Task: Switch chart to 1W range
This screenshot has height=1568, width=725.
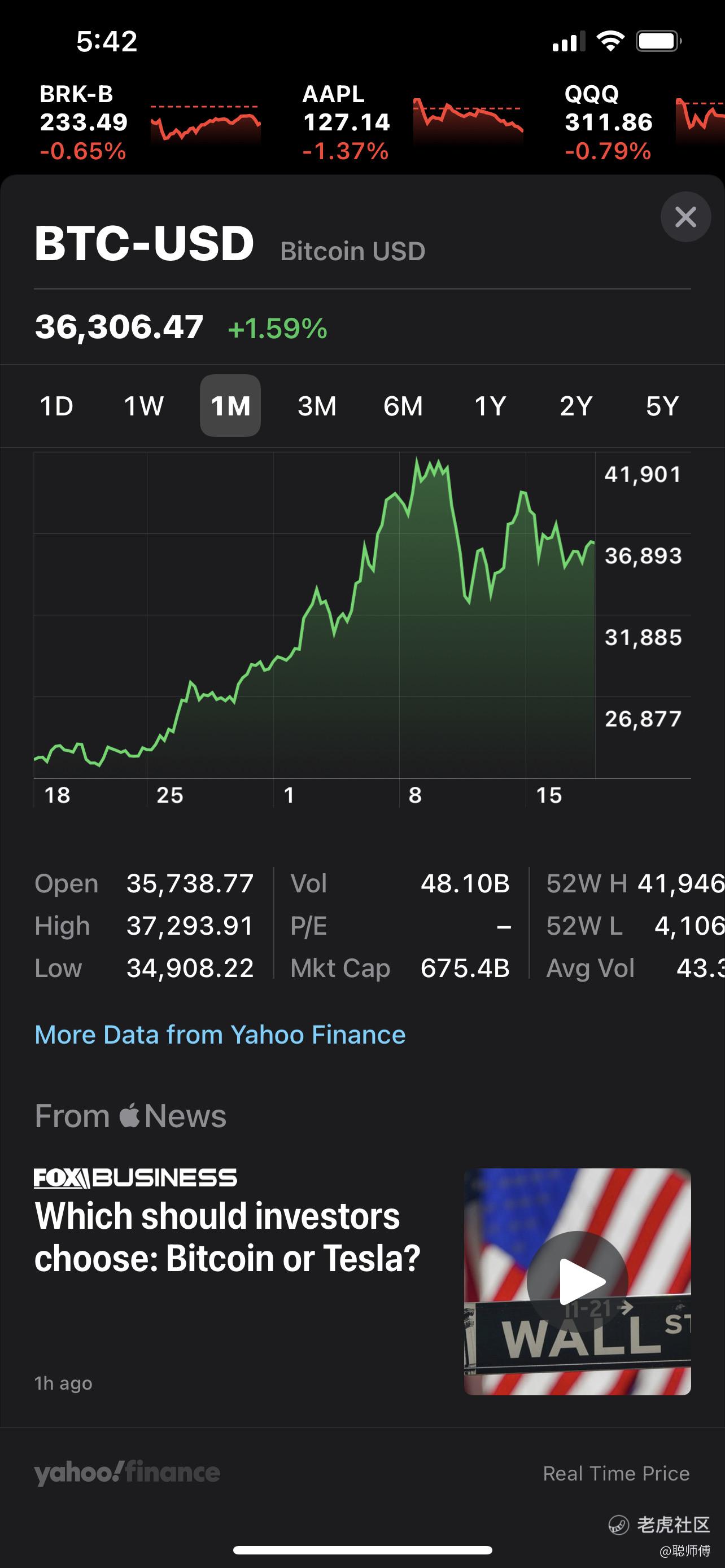Action: [143, 406]
